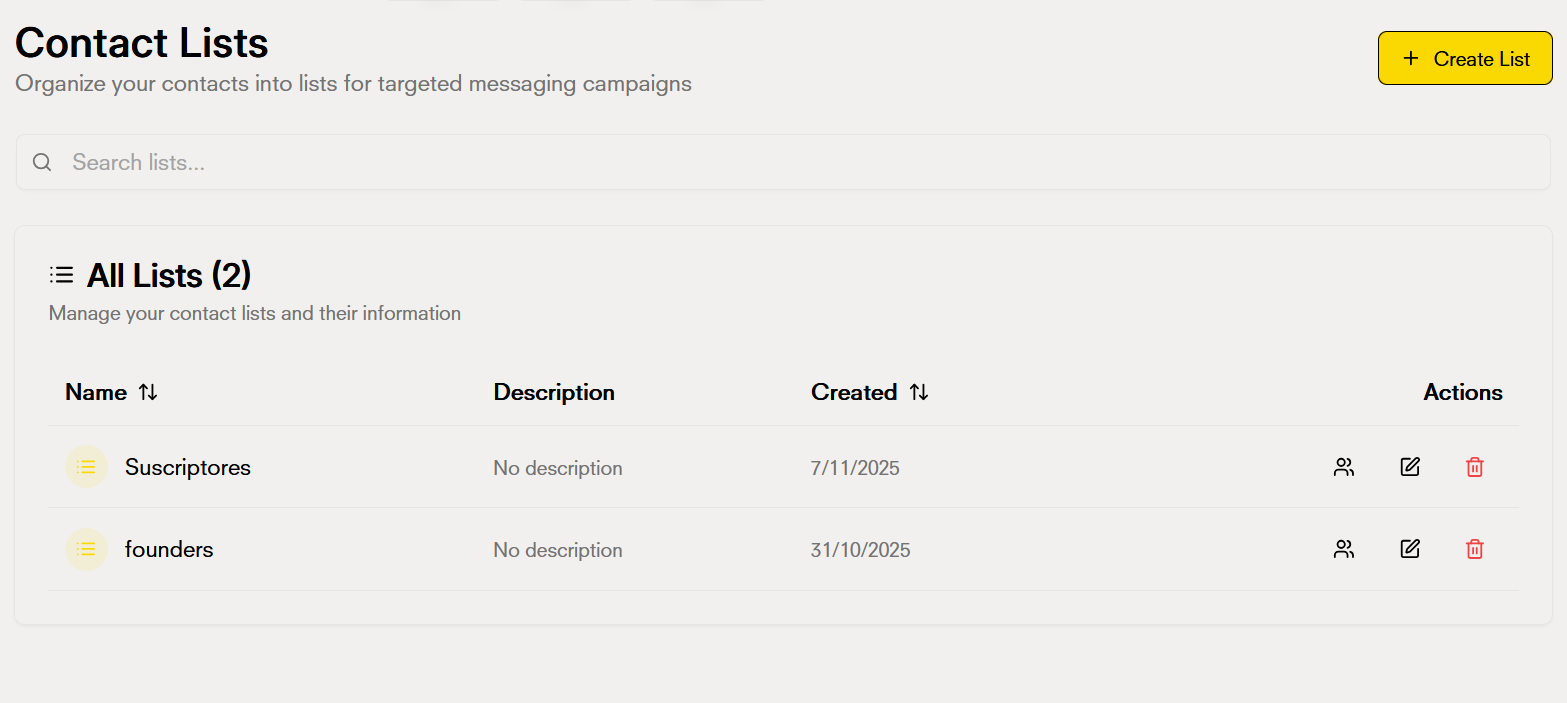The width and height of the screenshot is (1567, 703).
Task: Click the trash icon for founders
Action: tap(1473, 549)
